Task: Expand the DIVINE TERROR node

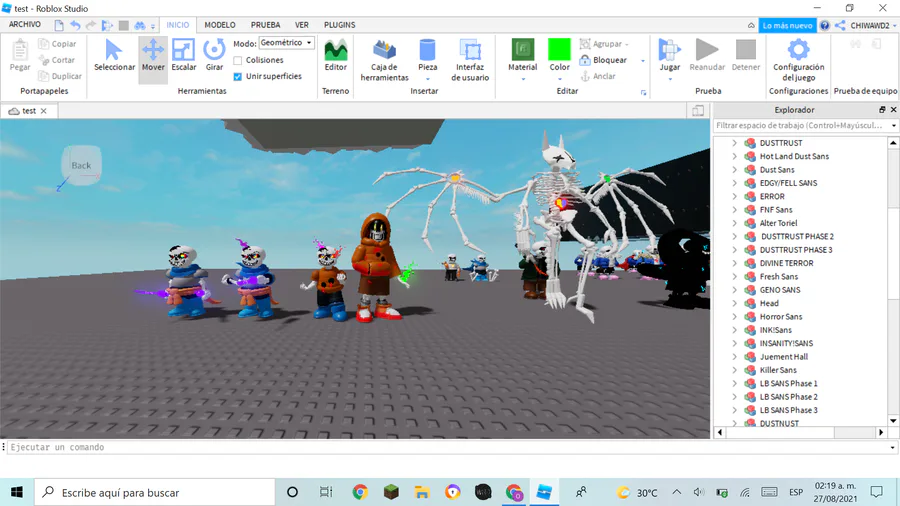Action: [734, 263]
